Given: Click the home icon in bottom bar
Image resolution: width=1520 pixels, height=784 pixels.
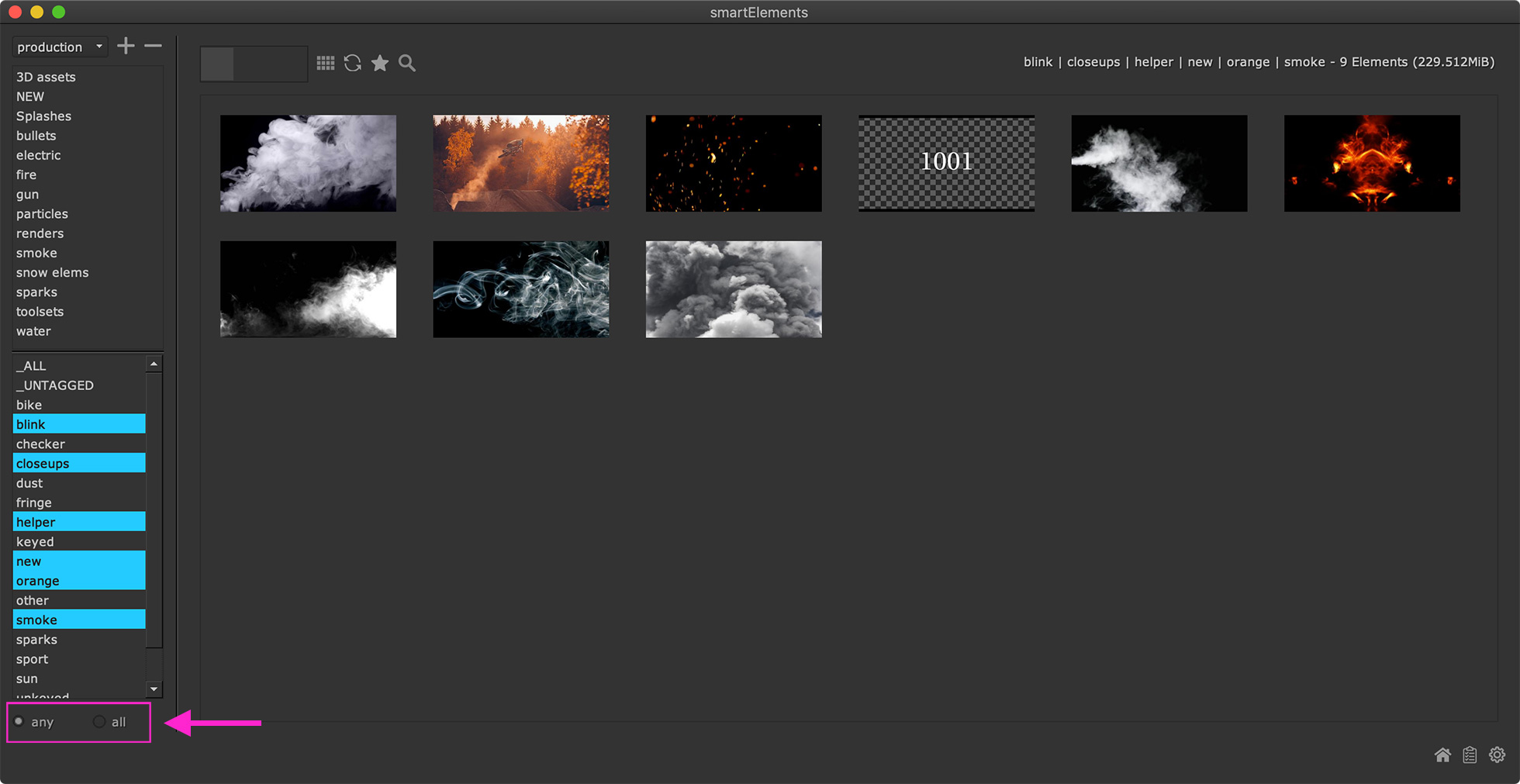Looking at the screenshot, I should (x=1443, y=755).
